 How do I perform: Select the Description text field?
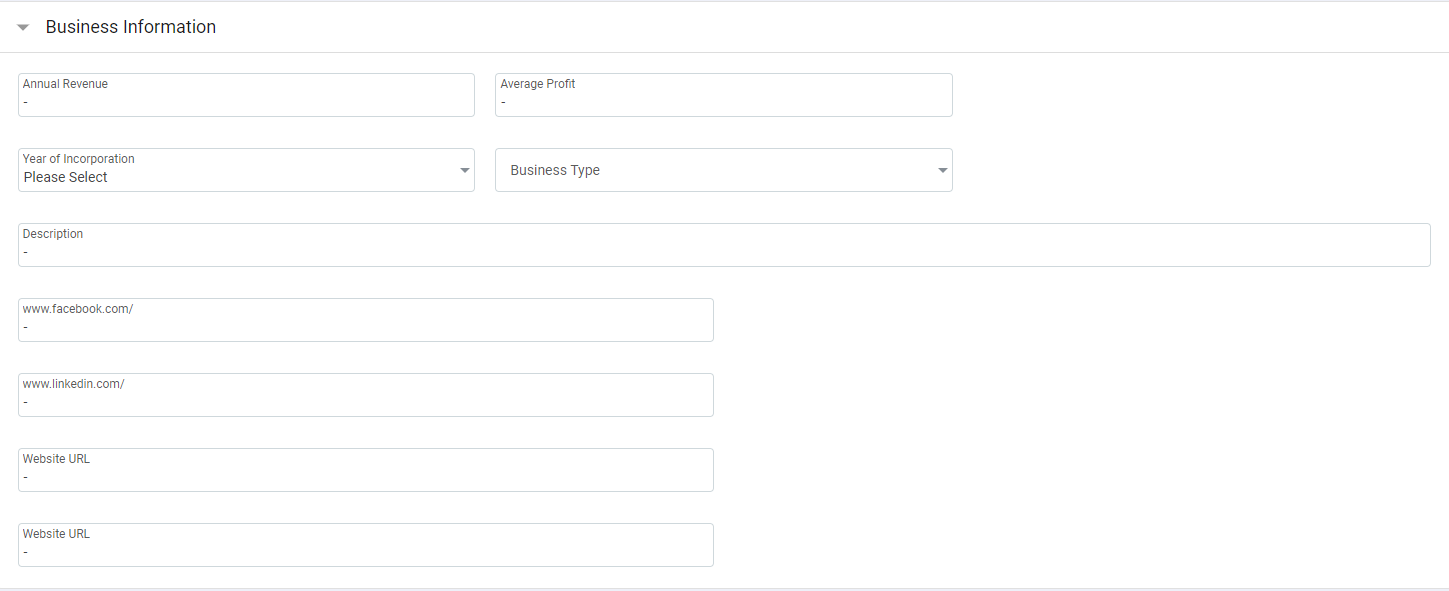723,251
